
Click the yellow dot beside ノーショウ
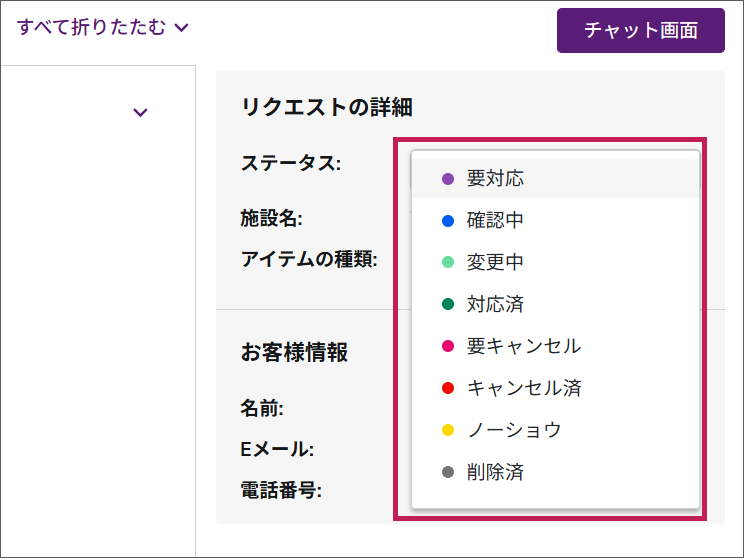coord(448,430)
